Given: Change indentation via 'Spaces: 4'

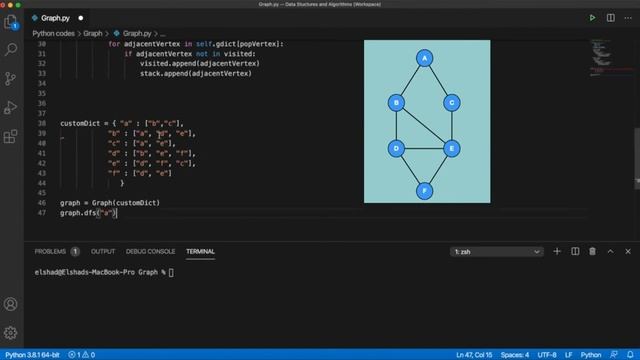Looking at the screenshot, I should click(515, 355).
